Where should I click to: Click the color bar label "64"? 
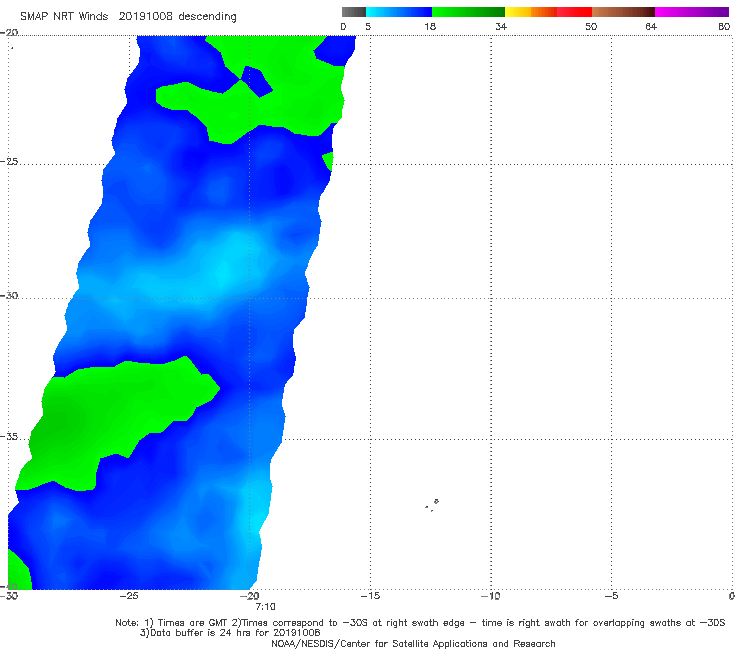click(651, 27)
